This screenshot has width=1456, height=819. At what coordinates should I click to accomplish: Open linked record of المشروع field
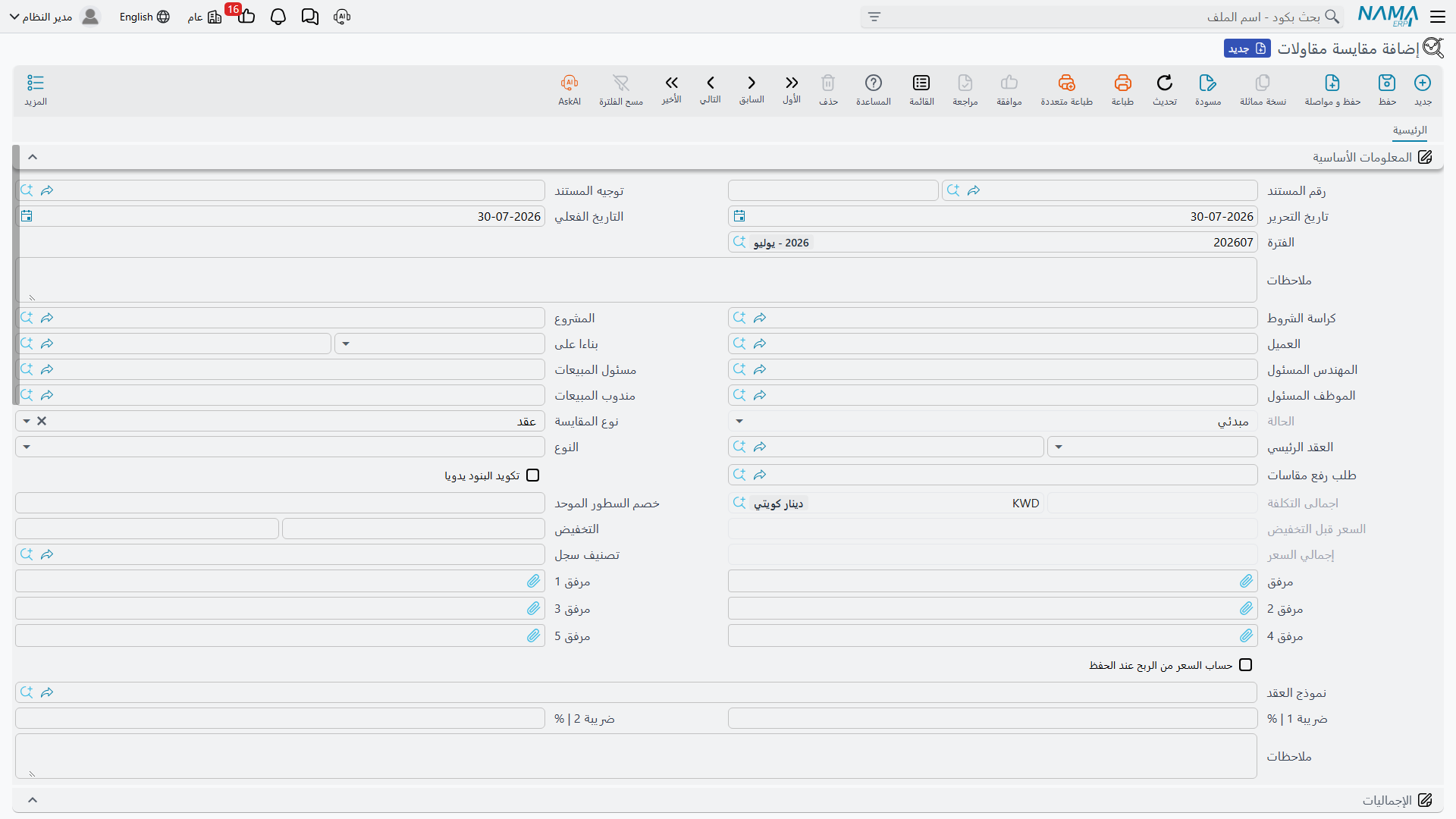click(47, 318)
